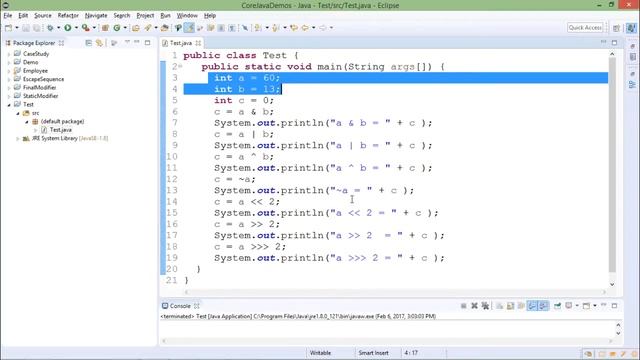
Task: Open the File menu
Action: pyautogui.click(x=8, y=16)
